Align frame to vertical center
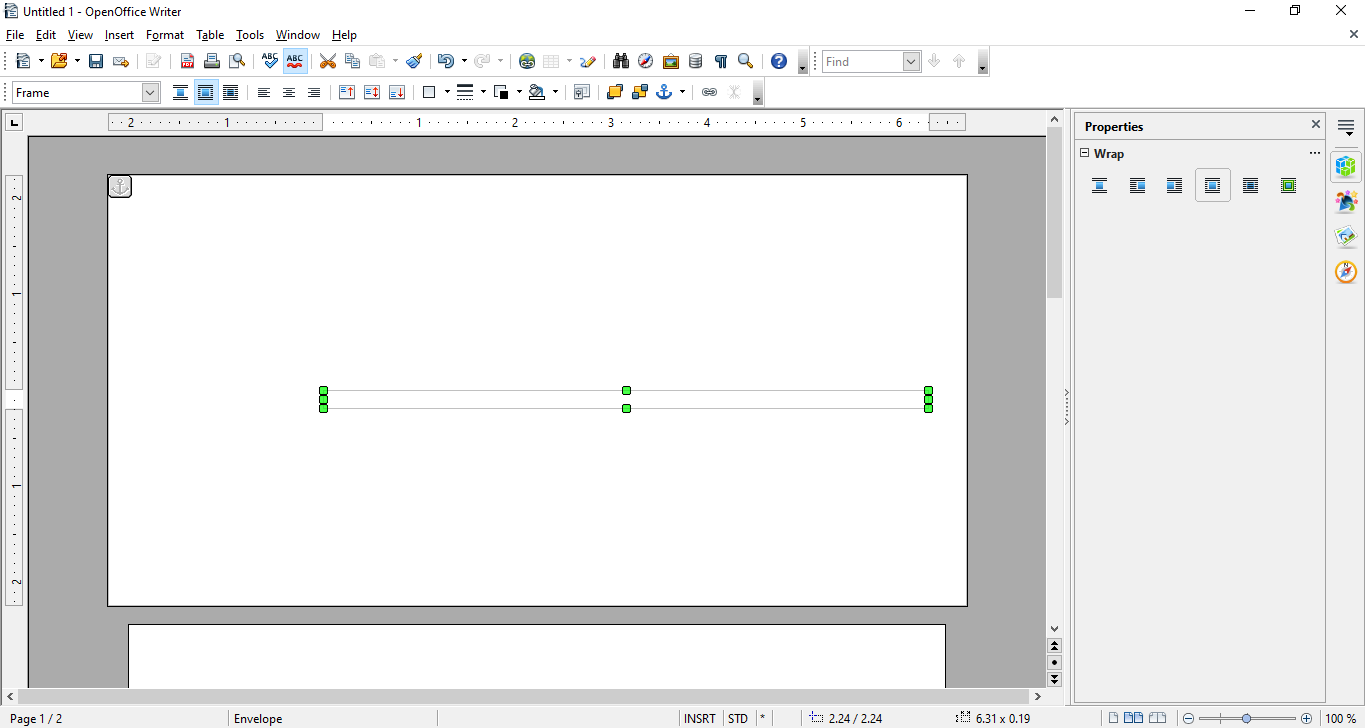Screen dimensions: 1365x728 [372, 92]
